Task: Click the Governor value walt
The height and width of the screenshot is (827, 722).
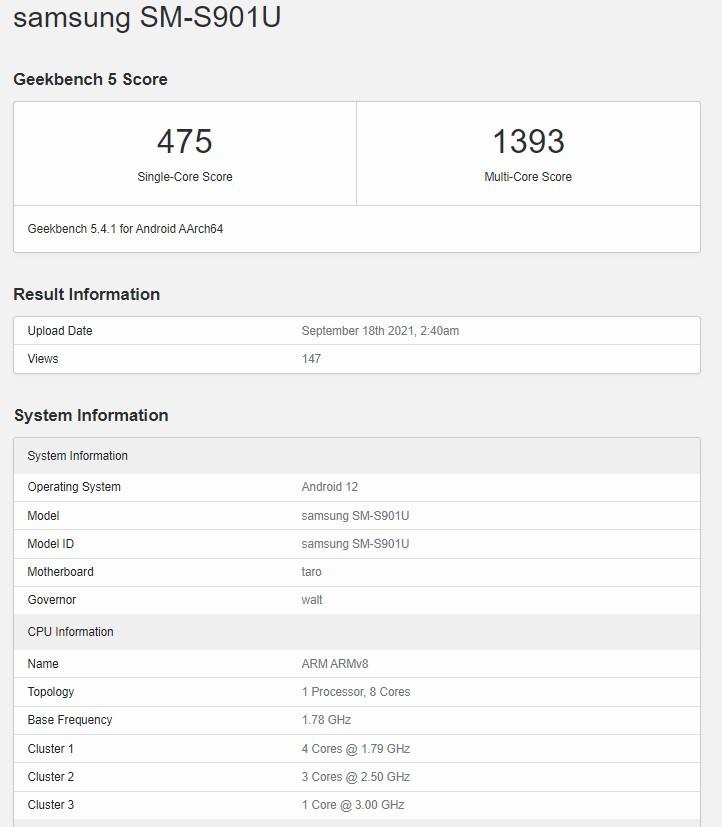Action: pyautogui.click(x=312, y=600)
